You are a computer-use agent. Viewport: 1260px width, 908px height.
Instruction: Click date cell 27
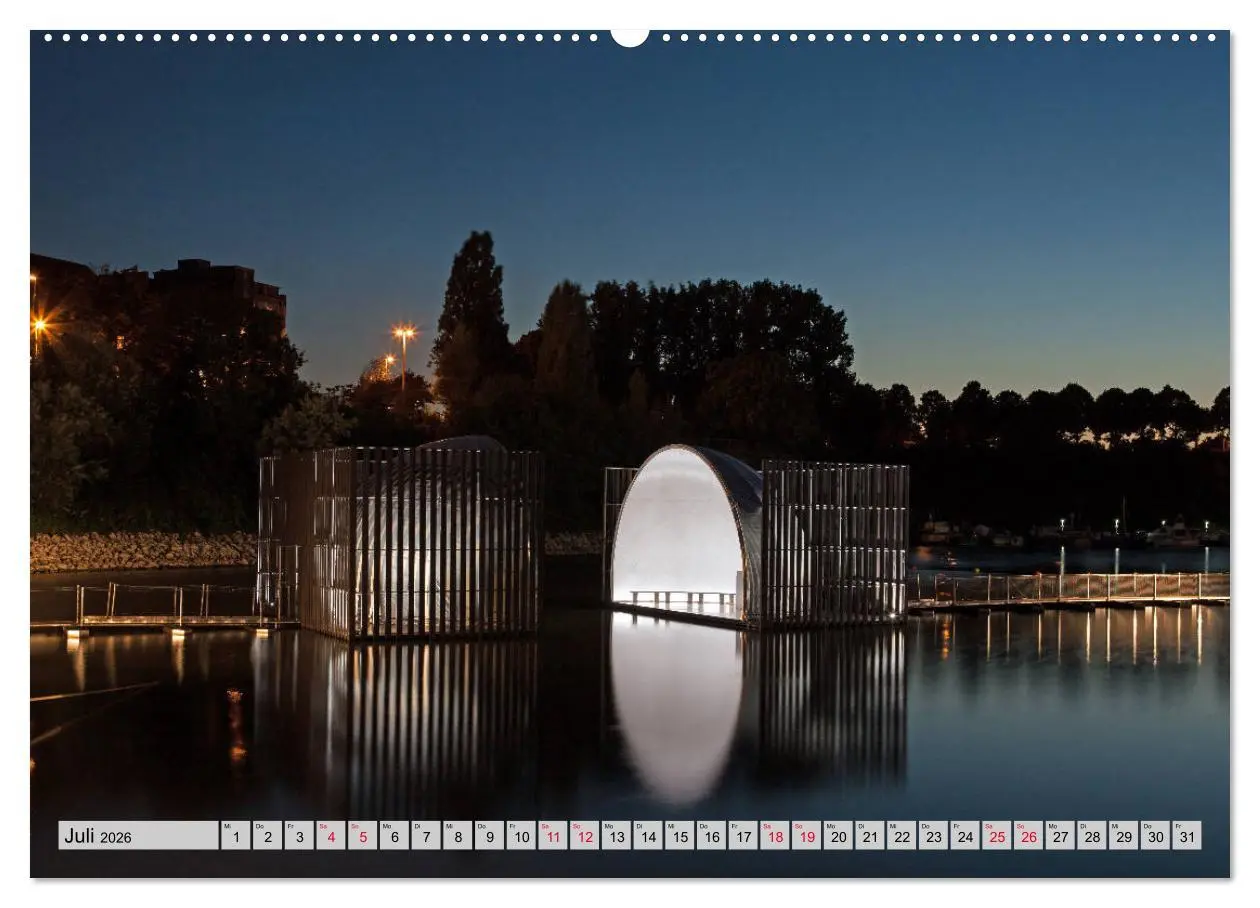point(1060,836)
